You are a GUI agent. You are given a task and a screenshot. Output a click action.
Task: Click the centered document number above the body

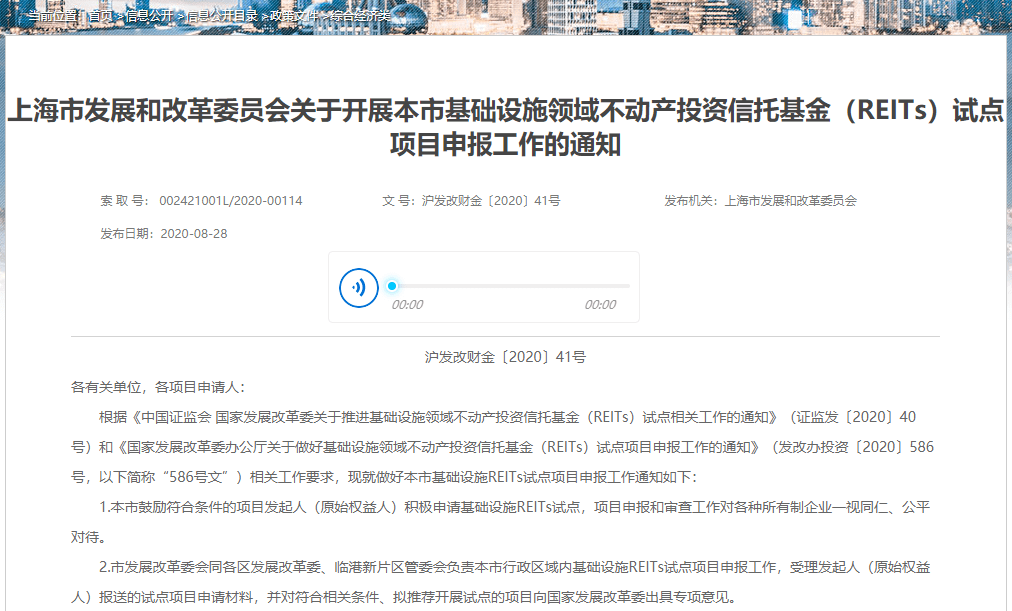pyautogui.click(x=505, y=356)
